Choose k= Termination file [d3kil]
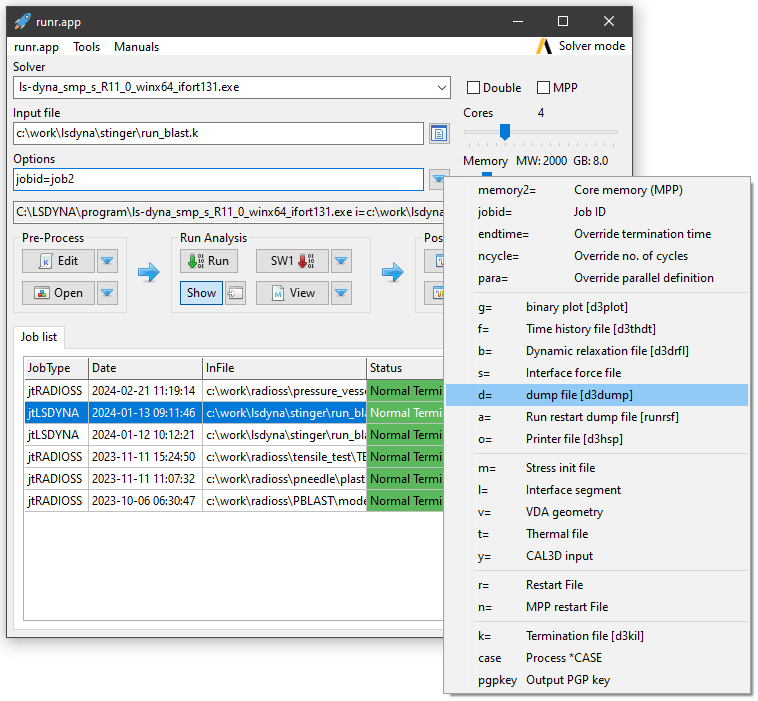 tap(597, 636)
